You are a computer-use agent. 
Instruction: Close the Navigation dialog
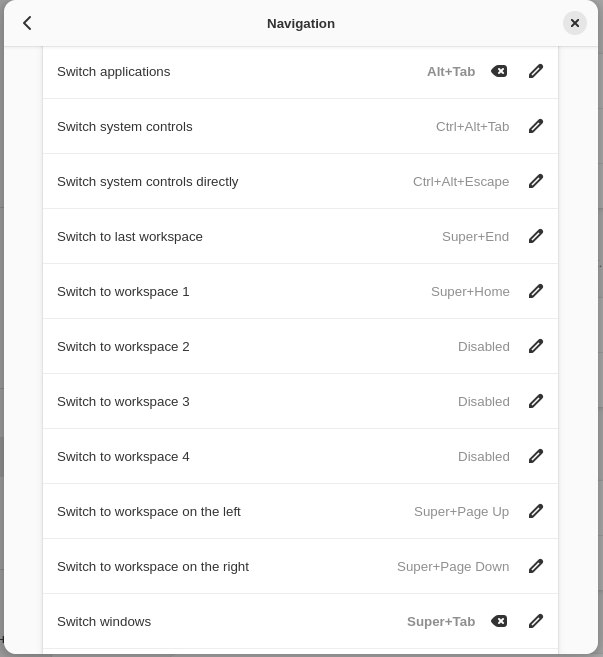575,23
